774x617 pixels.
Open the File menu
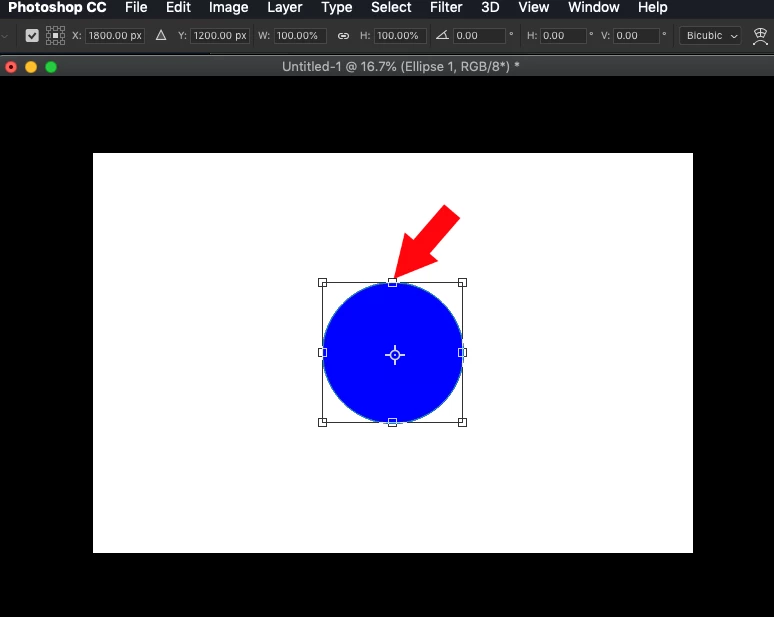click(x=136, y=7)
